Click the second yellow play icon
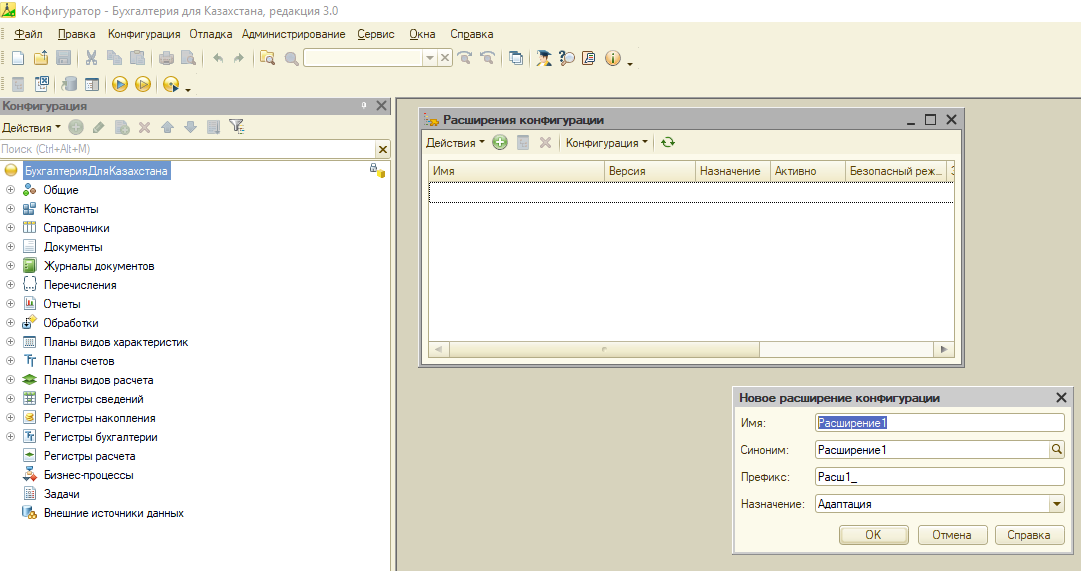The height and width of the screenshot is (571, 1081). click(143, 84)
